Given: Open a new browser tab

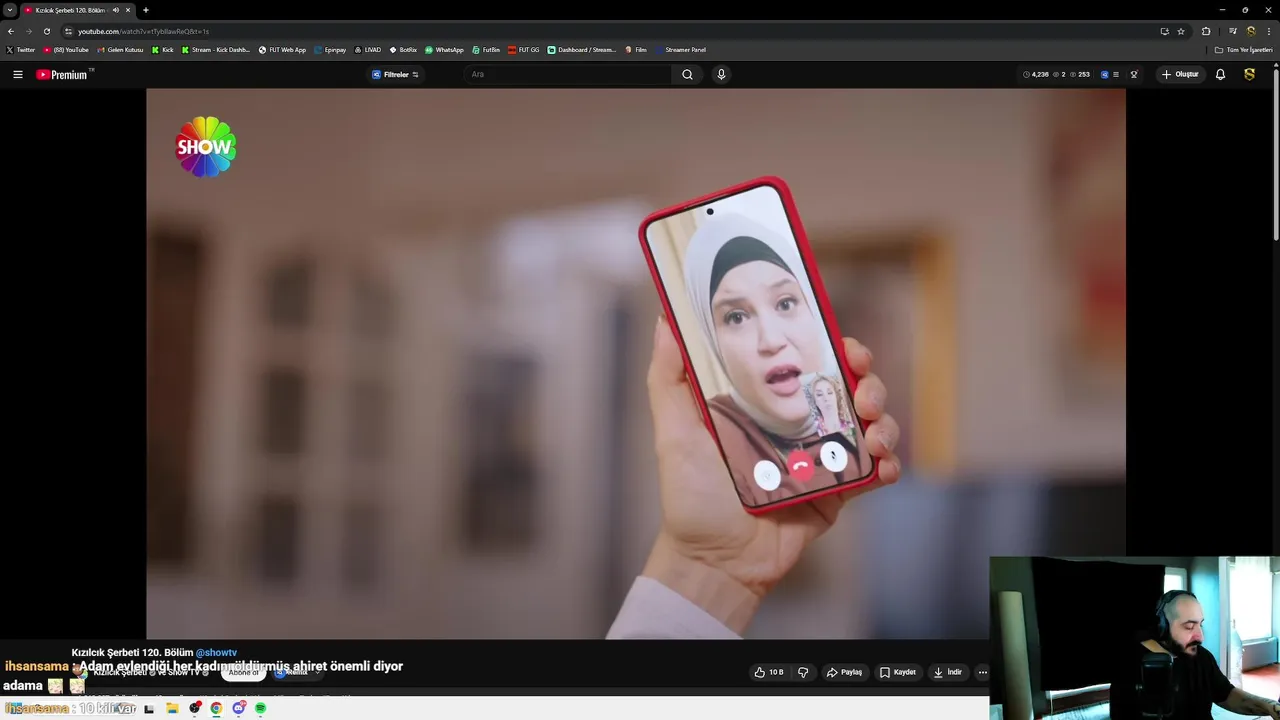Looking at the screenshot, I should click(146, 10).
